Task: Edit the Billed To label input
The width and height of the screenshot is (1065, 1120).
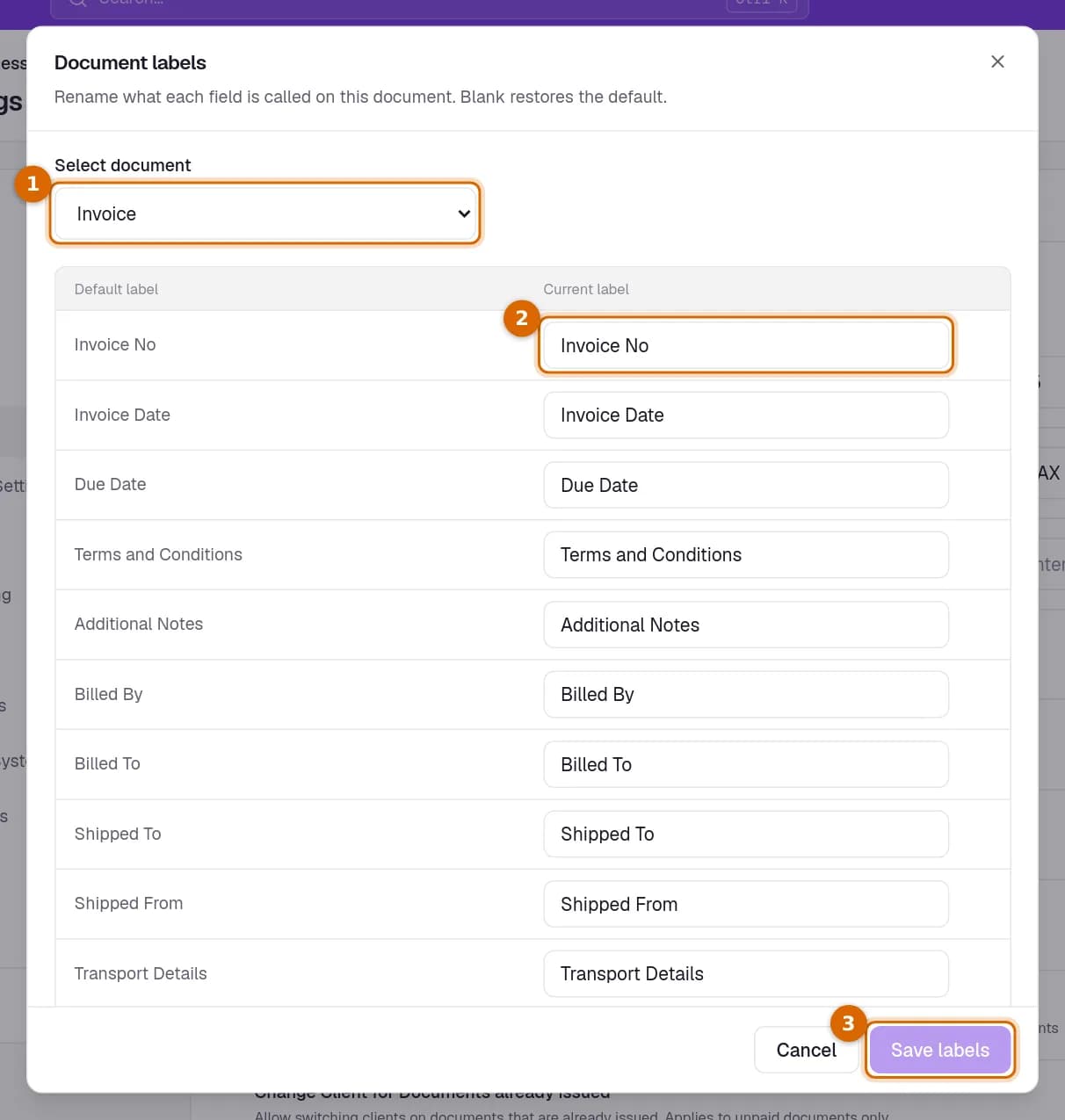Action: [746, 764]
